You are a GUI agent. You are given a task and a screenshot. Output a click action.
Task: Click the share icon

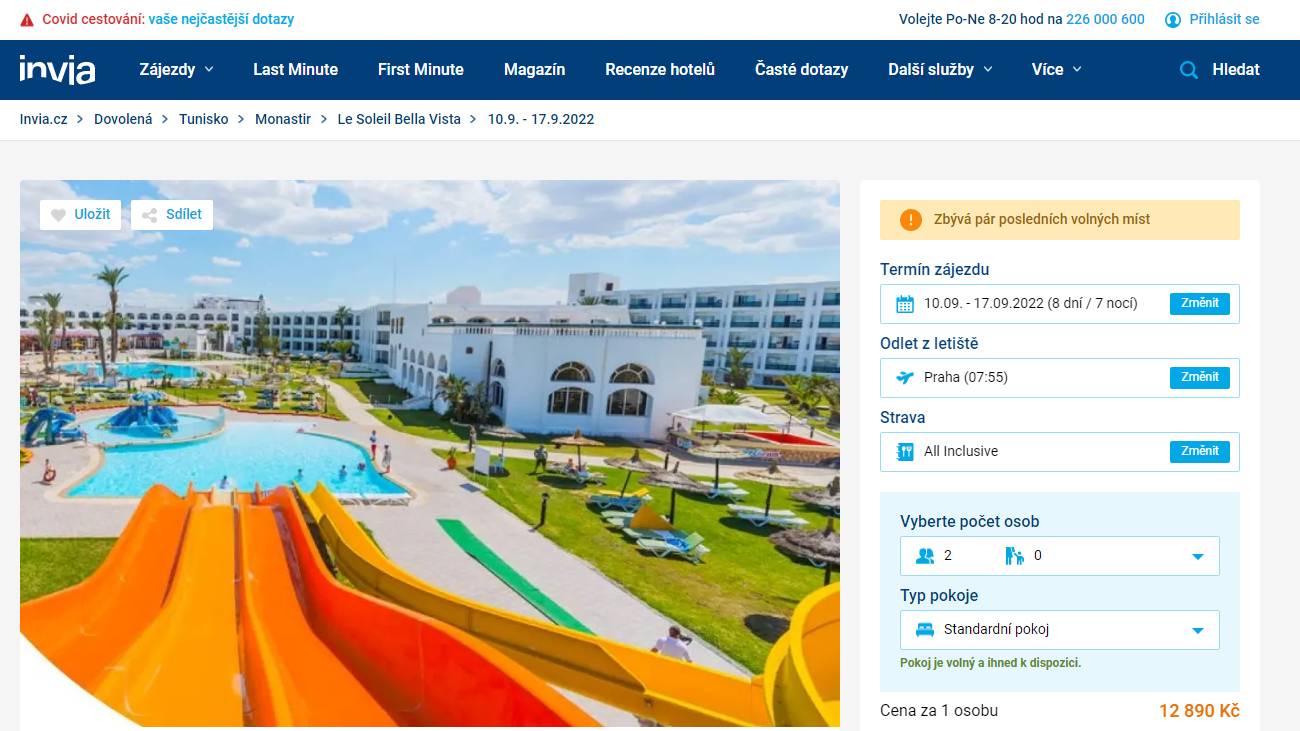pos(149,215)
